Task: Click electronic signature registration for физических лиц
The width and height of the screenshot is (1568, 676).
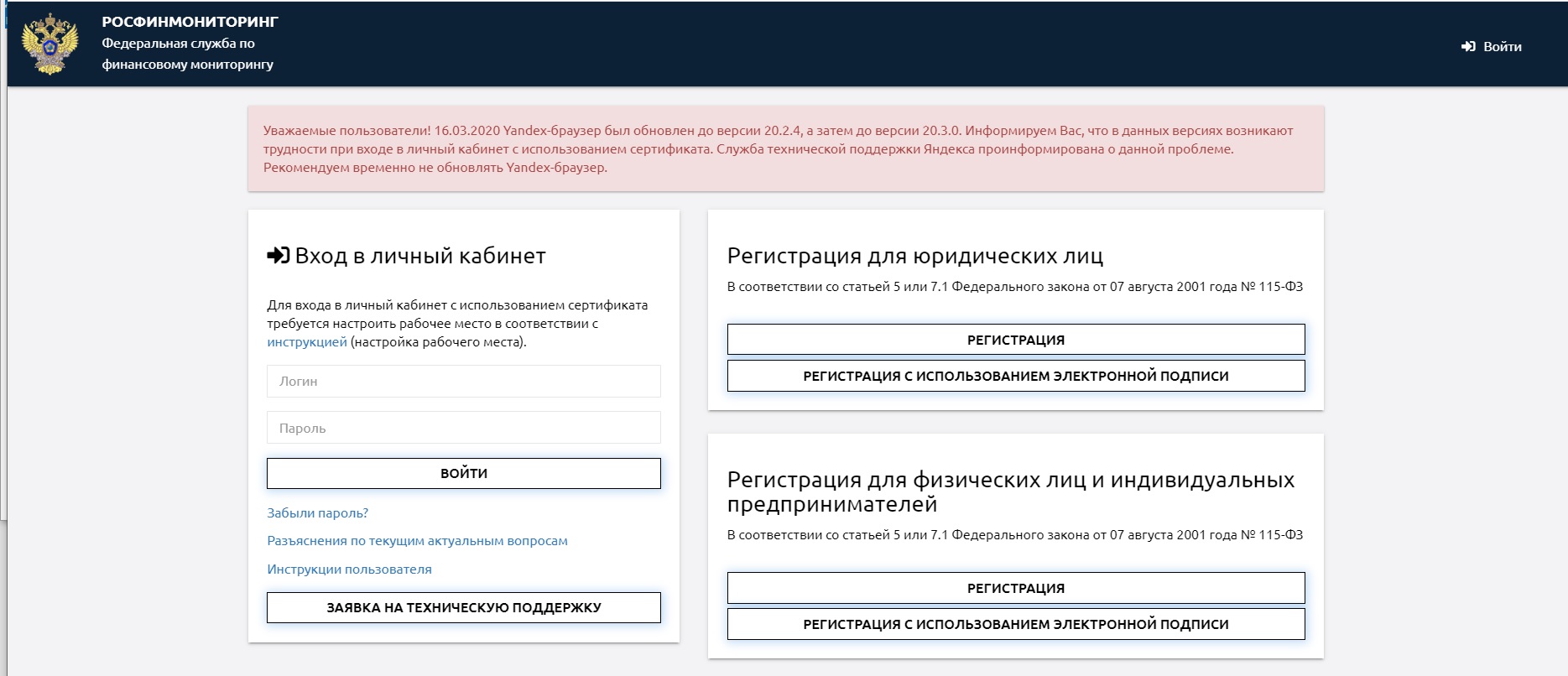Action: 1016,624
